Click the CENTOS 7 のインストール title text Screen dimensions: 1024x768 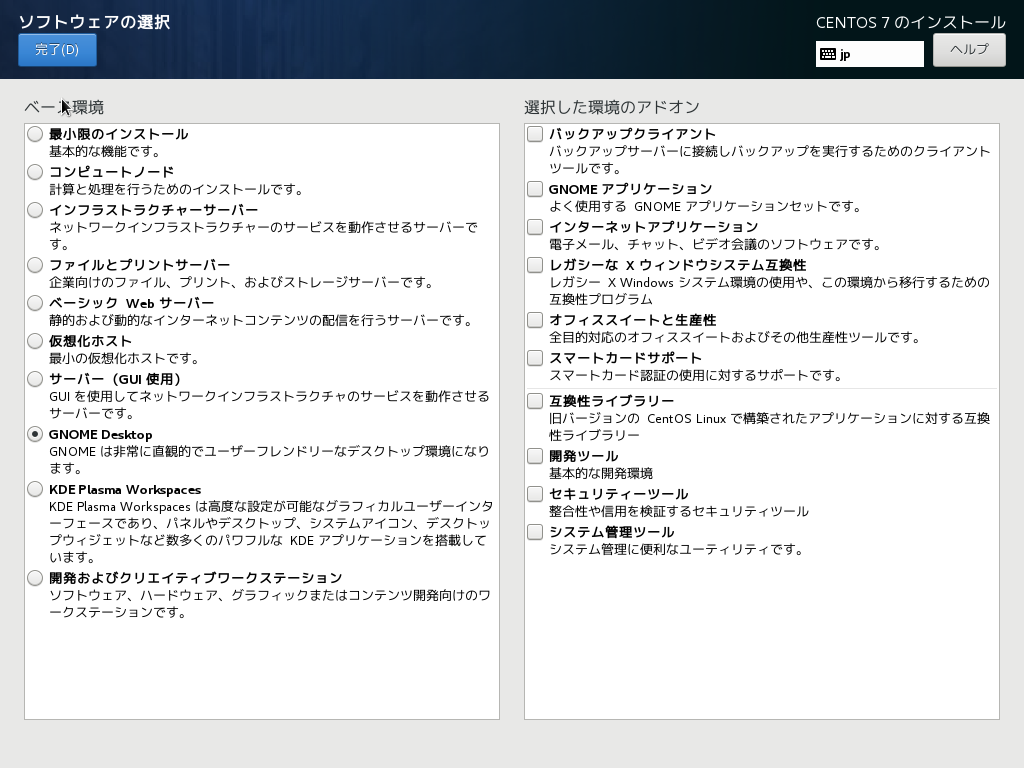(910, 22)
